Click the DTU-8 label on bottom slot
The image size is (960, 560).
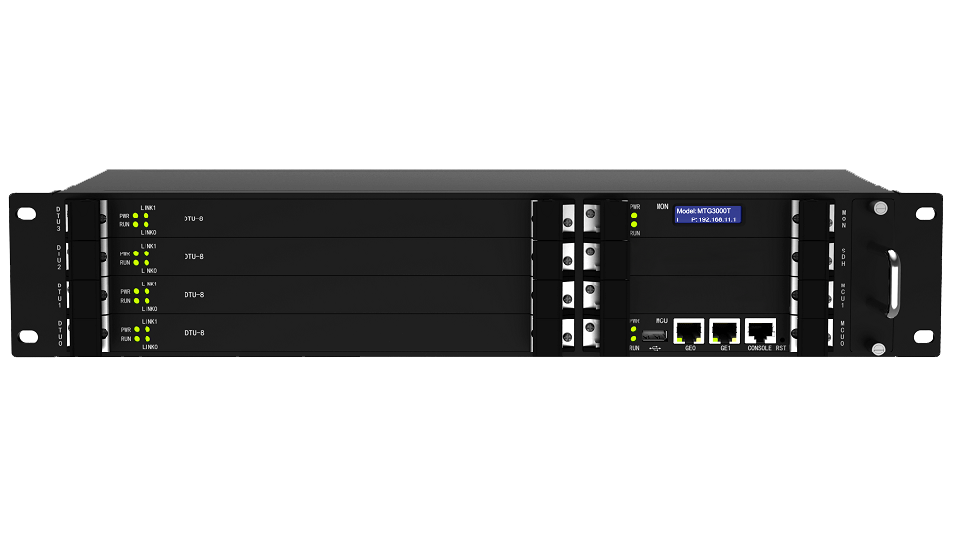pos(194,333)
